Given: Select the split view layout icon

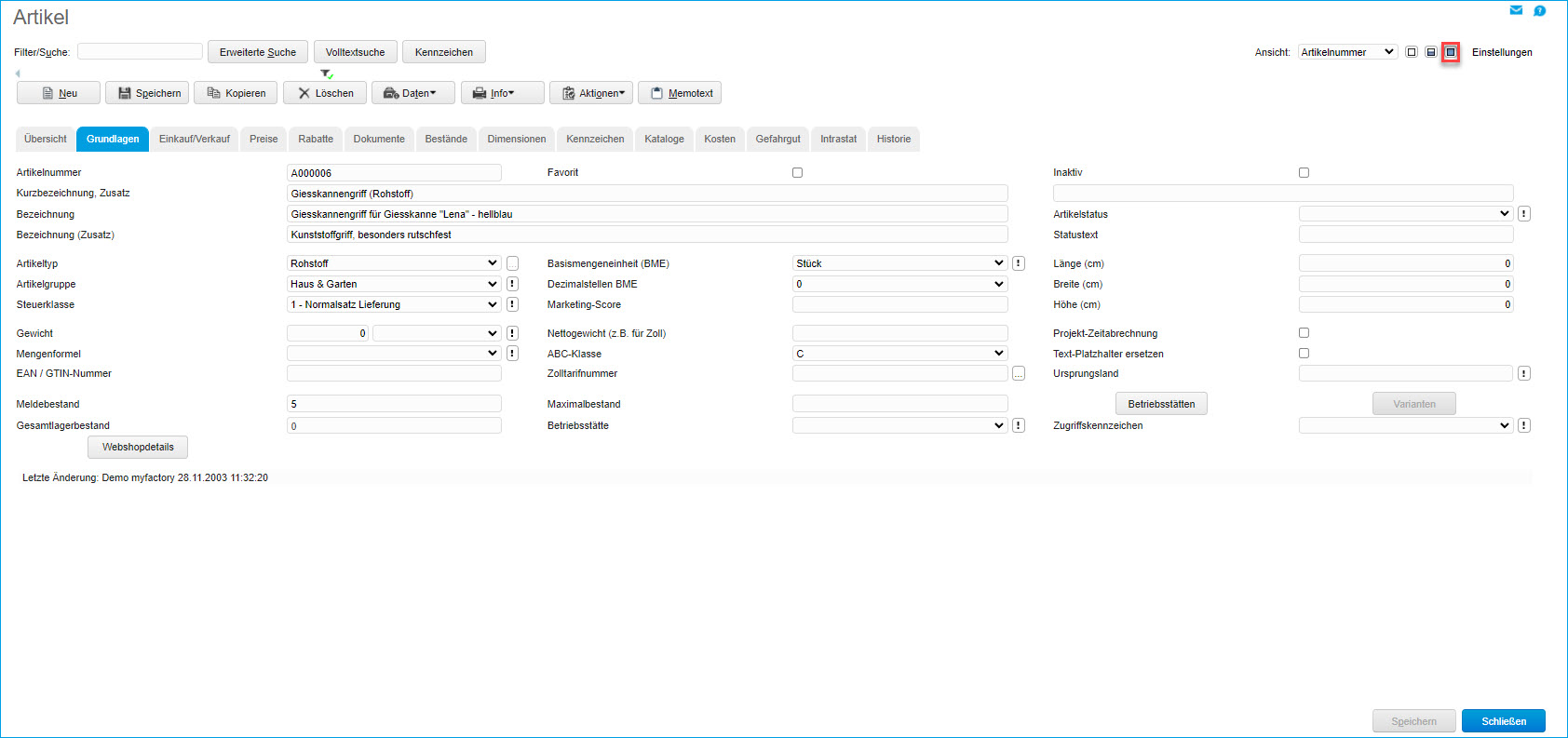Looking at the screenshot, I should pyautogui.click(x=1431, y=52).
